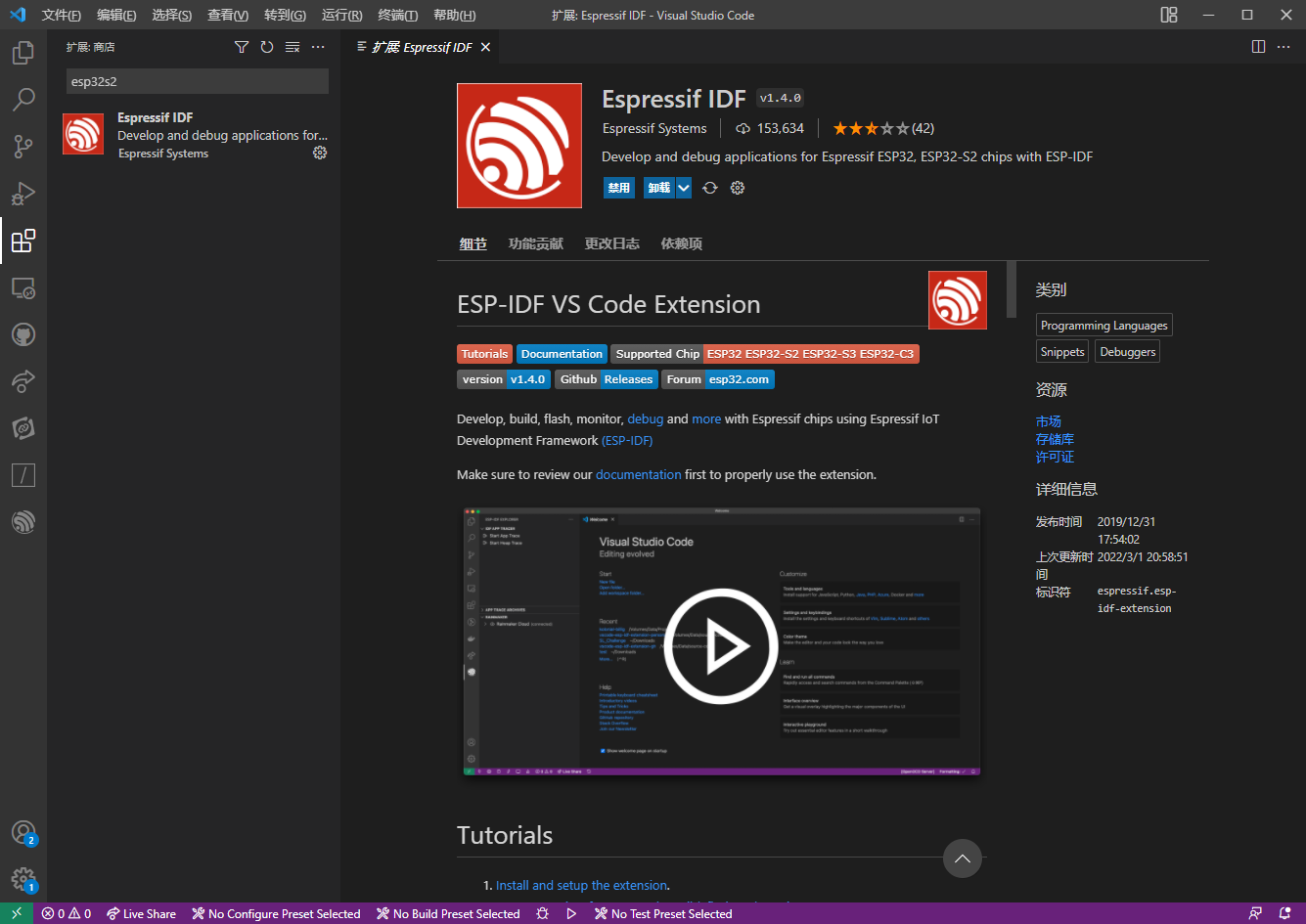Open the extensions view more actions menu
1306x924 pixels.
pyautogui.click(x=318, y=47)
